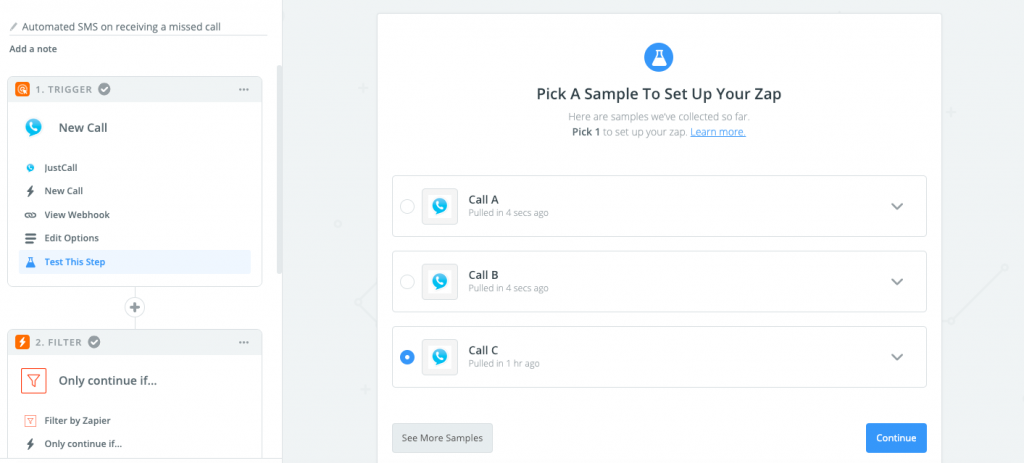Click the plus icon between trigger and filter
The height and width of the screenshot is (463, 1024).
point(135,308)
